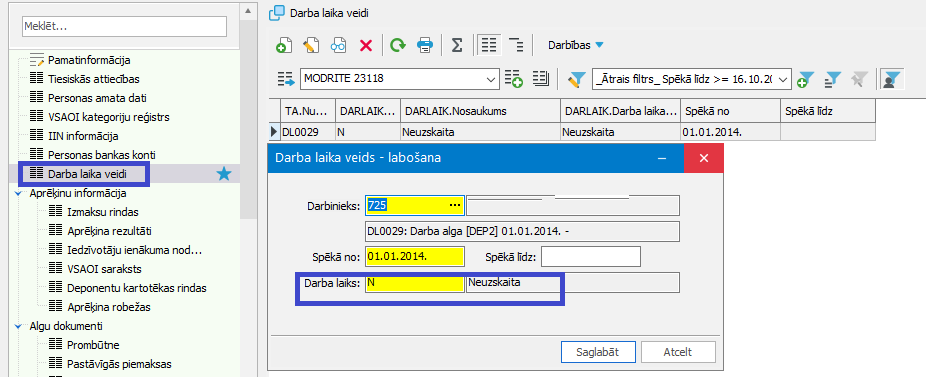Open VSAOI saraksts tree item
This screenshot has height=377, width=926.
click(x=105, y=269)
